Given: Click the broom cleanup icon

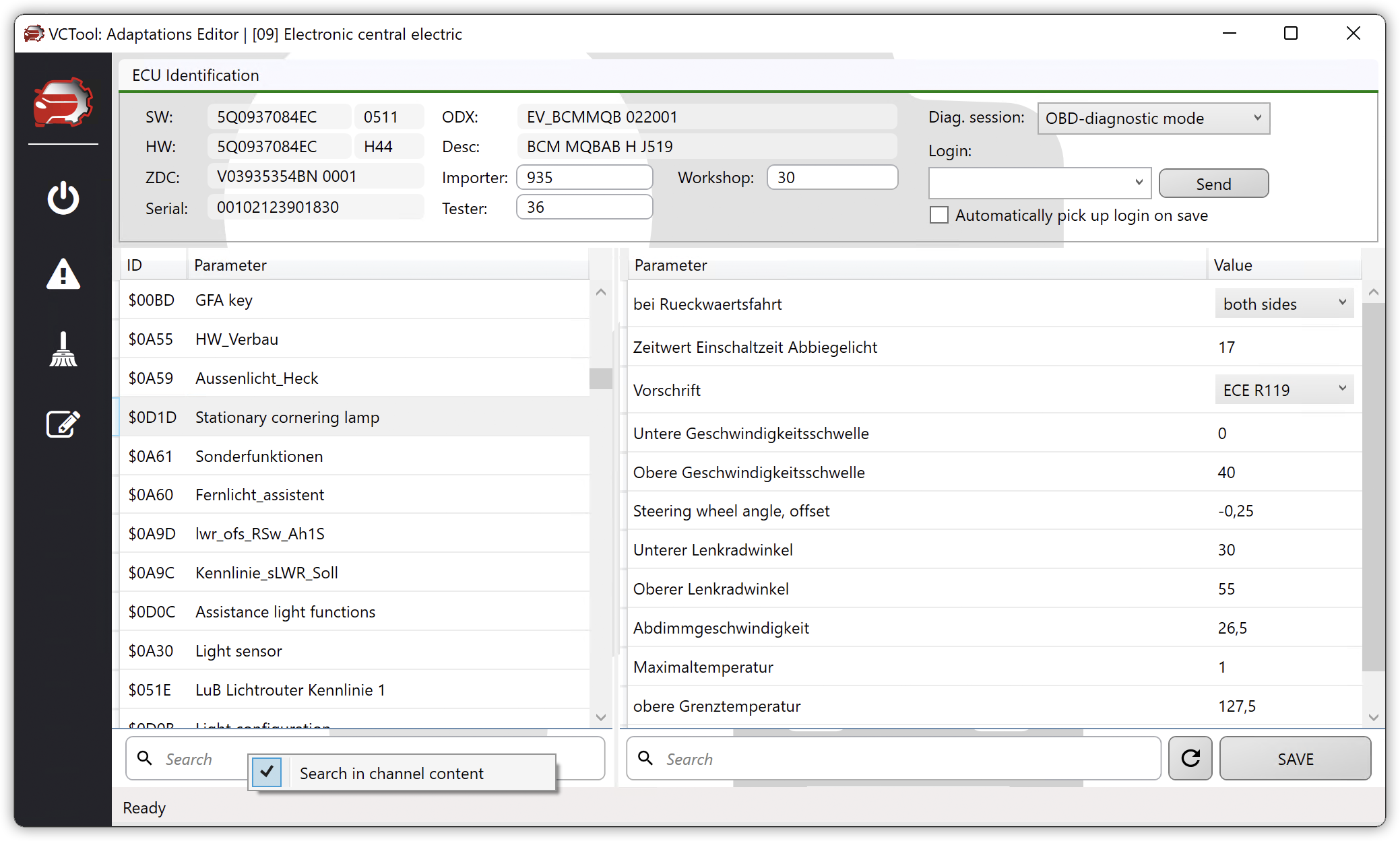Looking at the screenshot, I should 63,349.
